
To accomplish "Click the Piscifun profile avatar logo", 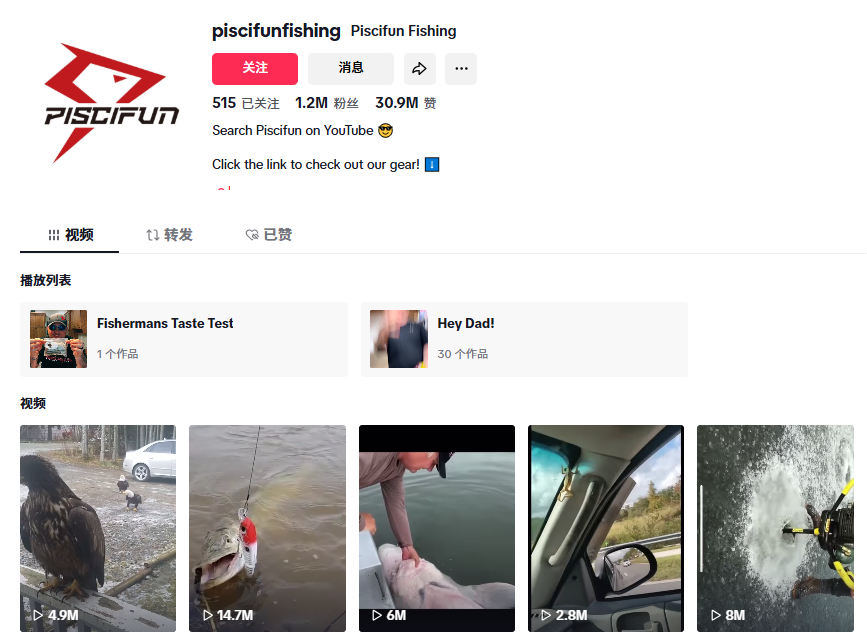I will [x=112, y=103].
